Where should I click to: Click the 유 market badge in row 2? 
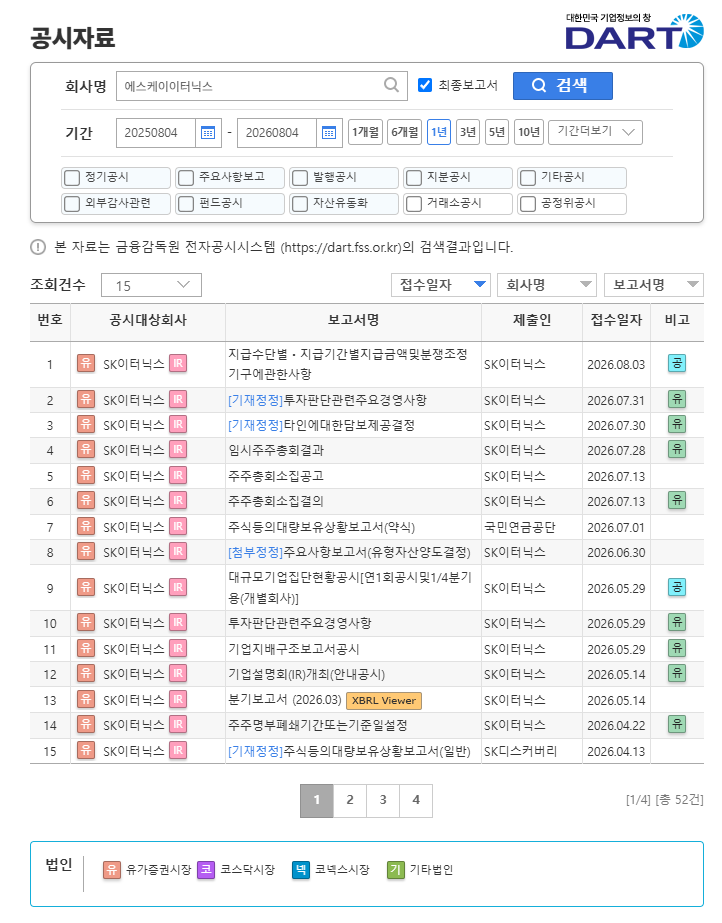click(86, 400)
